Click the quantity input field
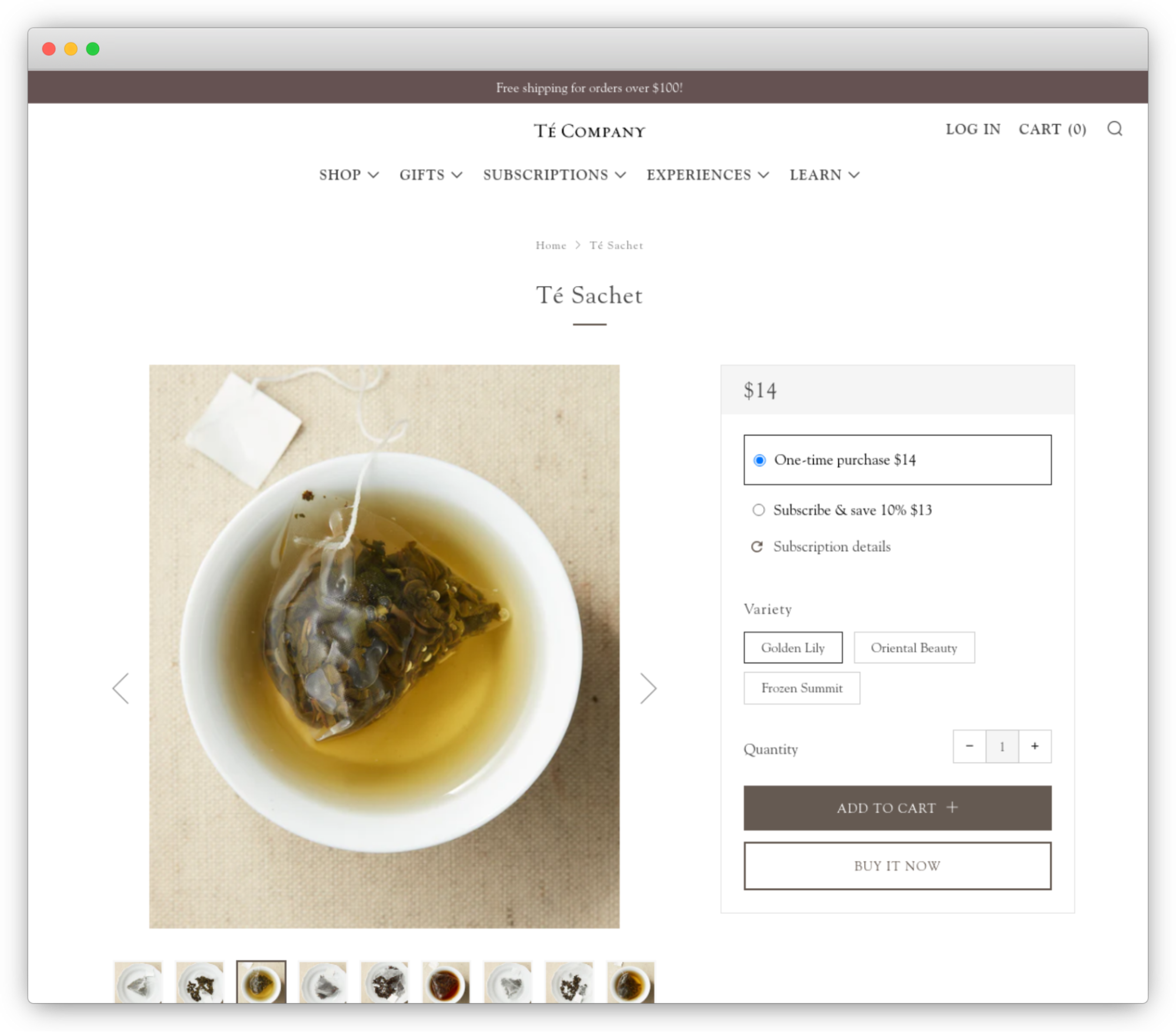The height and width of the screenshot is (1032, 1176). pyautogui.click(x=1001, y=746)
